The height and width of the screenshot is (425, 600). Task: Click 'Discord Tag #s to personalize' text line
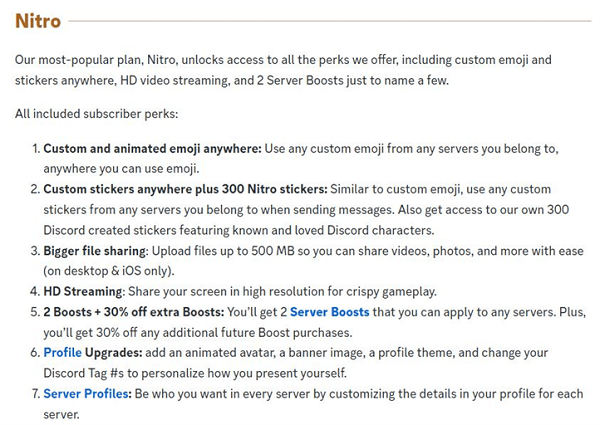pos(195,373)
